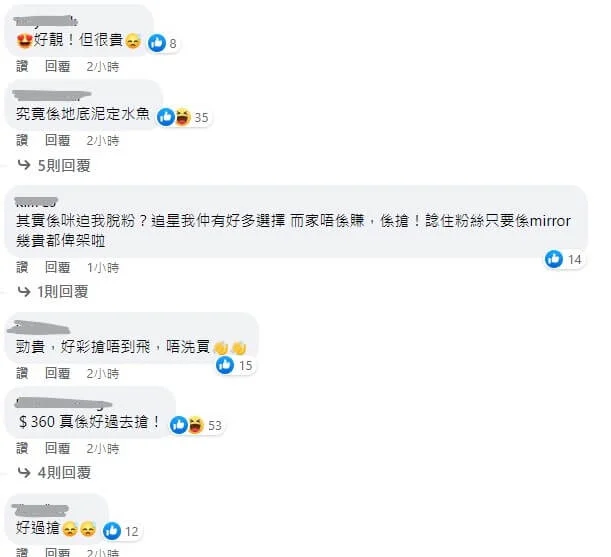The height and width of the screenshot is (557, 611).
Task: Open 1小時 timestamp of mirror comment
Action: (x=103, y=267)
